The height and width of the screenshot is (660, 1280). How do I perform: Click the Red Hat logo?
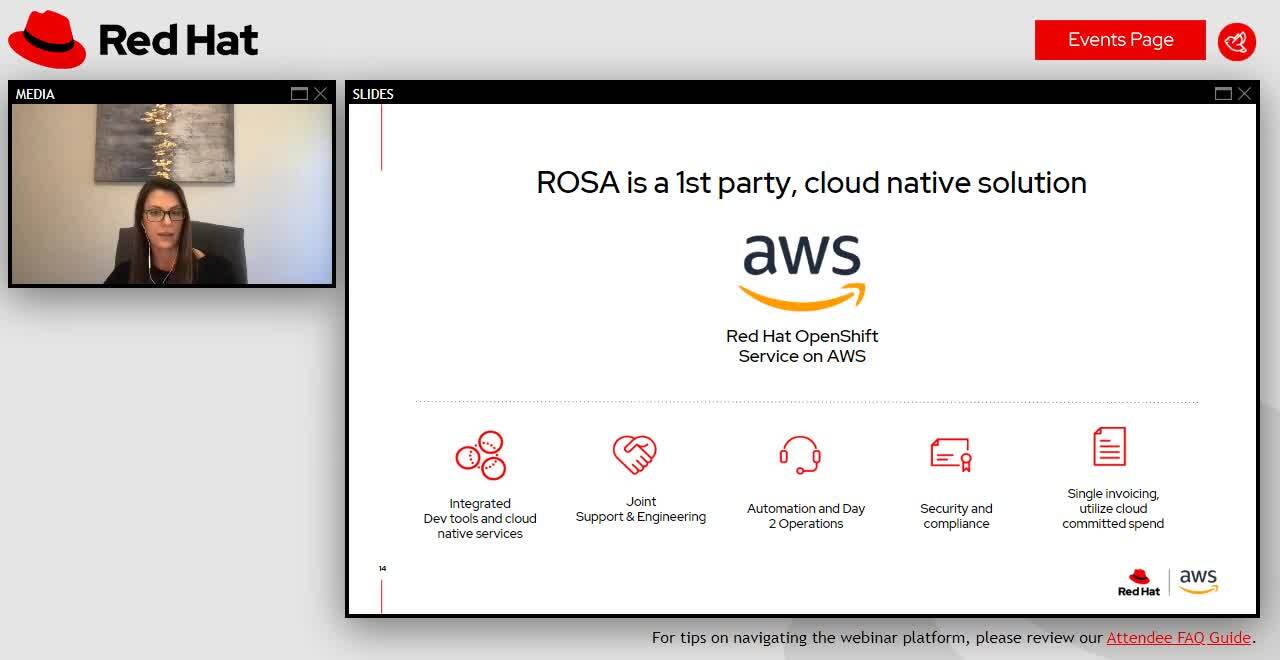point(133,40)
